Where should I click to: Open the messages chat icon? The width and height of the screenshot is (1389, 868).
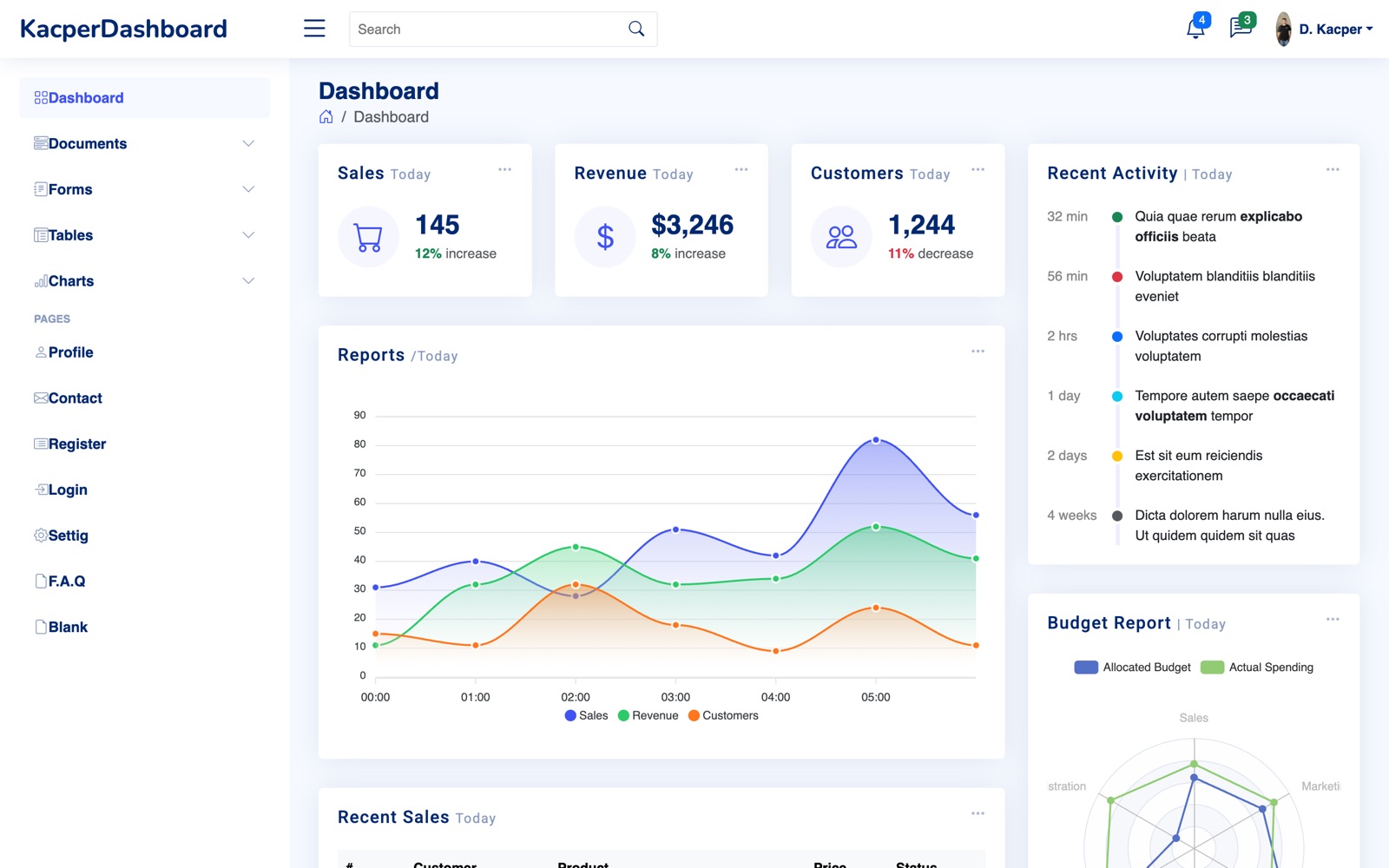pos(1241,29)
